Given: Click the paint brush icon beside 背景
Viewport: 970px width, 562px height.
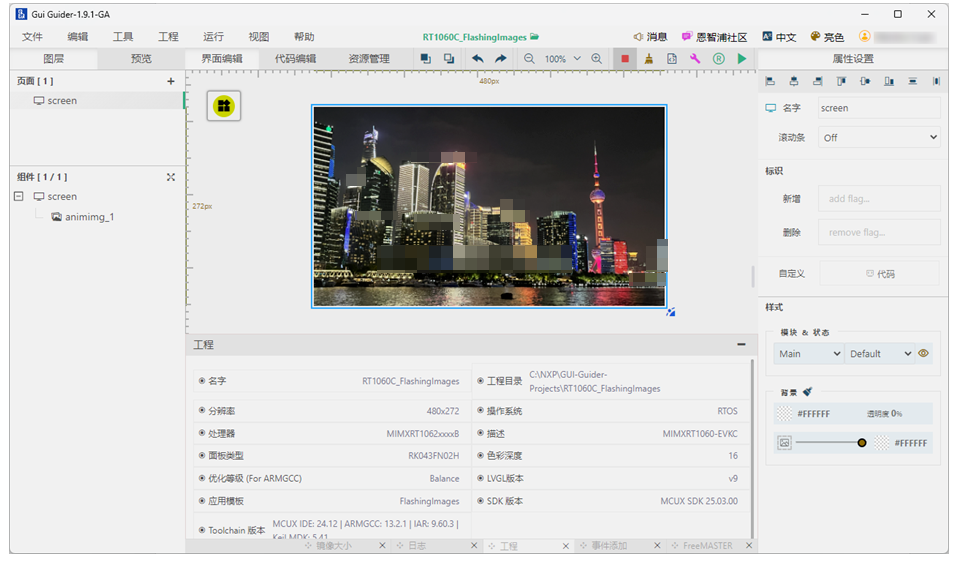Looking at the screenshot, I should pos(807,393).
